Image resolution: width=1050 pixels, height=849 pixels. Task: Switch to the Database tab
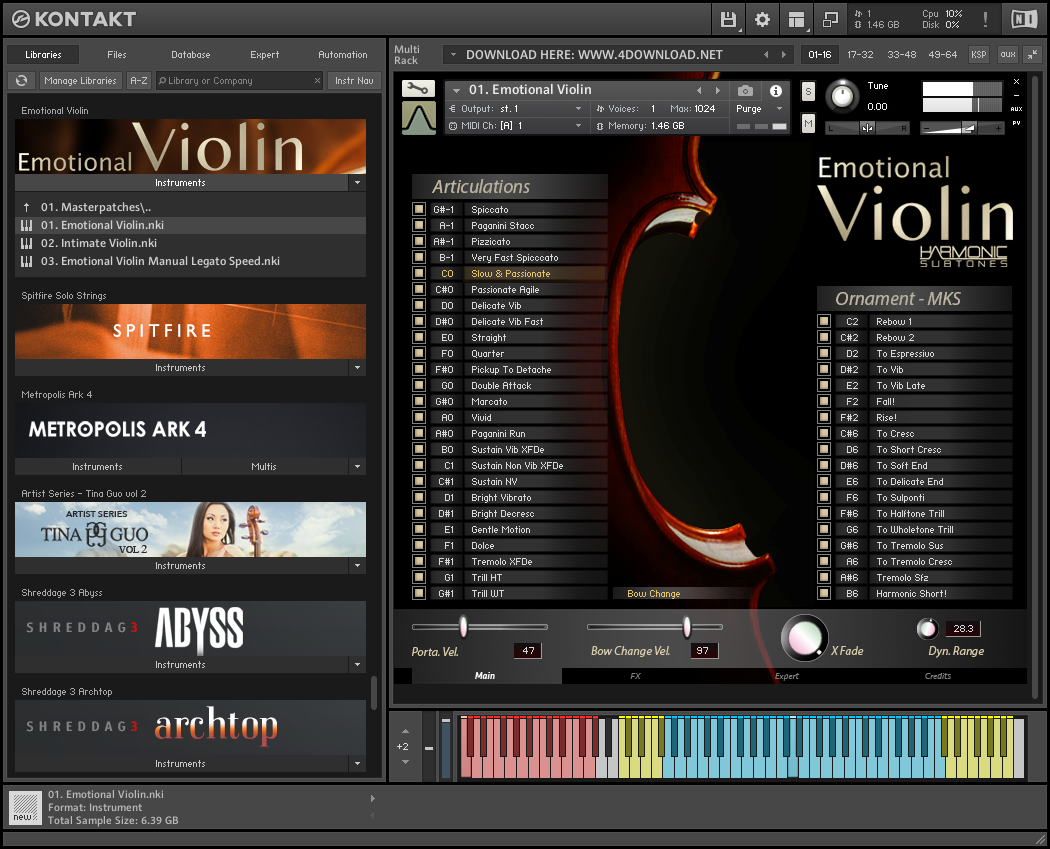[x=191, y=54]
